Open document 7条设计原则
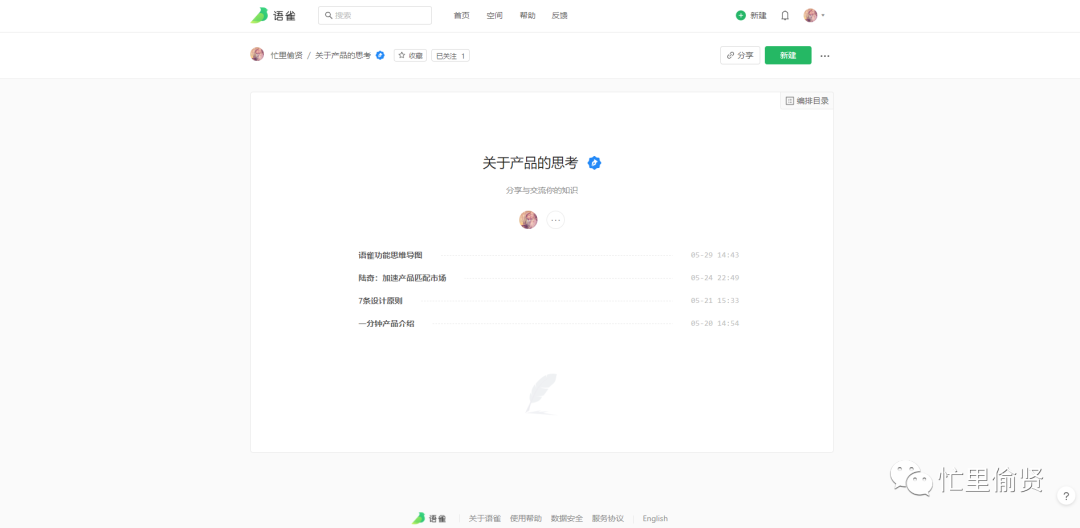This screenshot has height=528, width=1080. (x=380, y=300)
